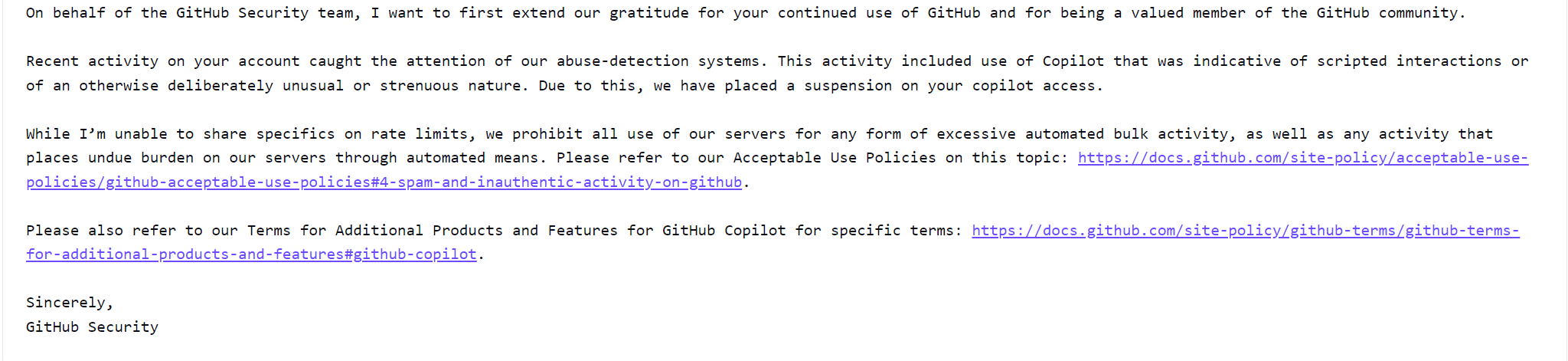
Task: Click the link text starting https://docs.github.com/site-policy/acceptable-use-
Action: click(x=1302, y=158)
